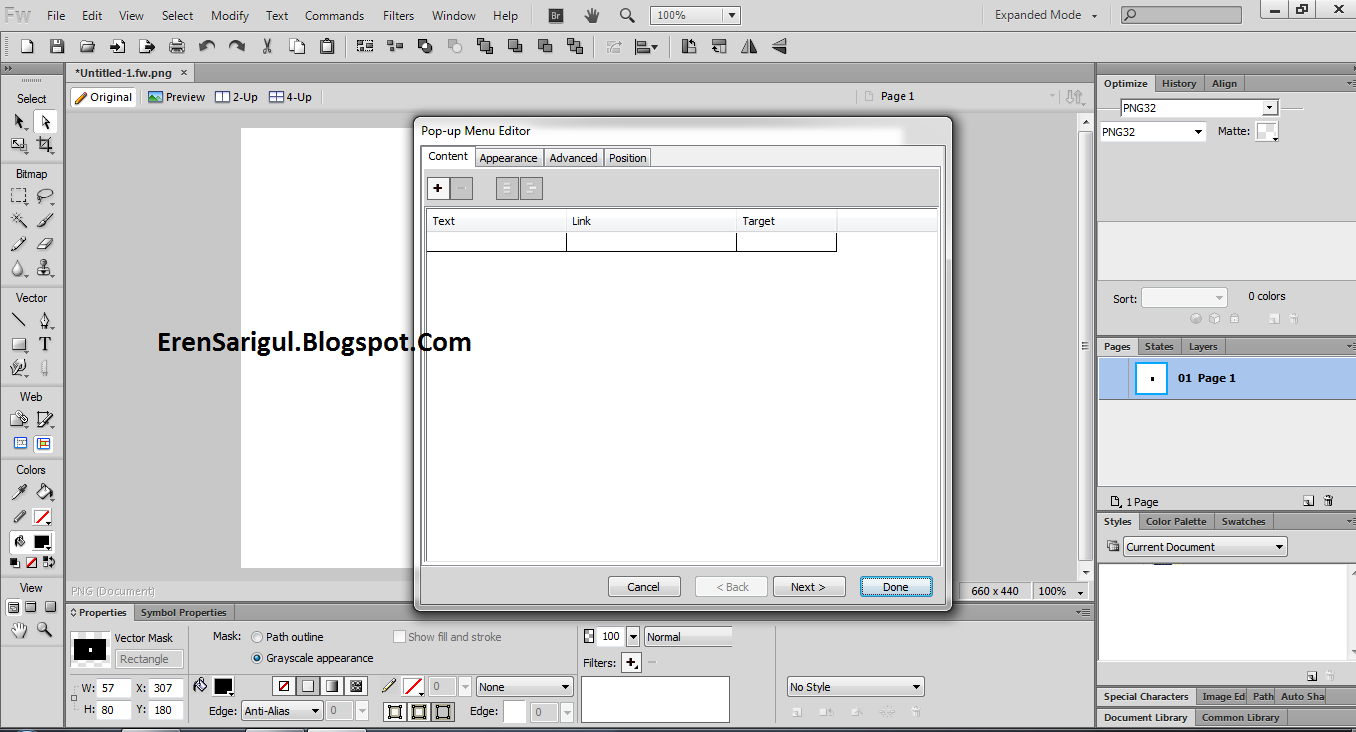The image size is (1356, 732).
Task: Click the Text cell in menu table
Action: click(497, 242)
